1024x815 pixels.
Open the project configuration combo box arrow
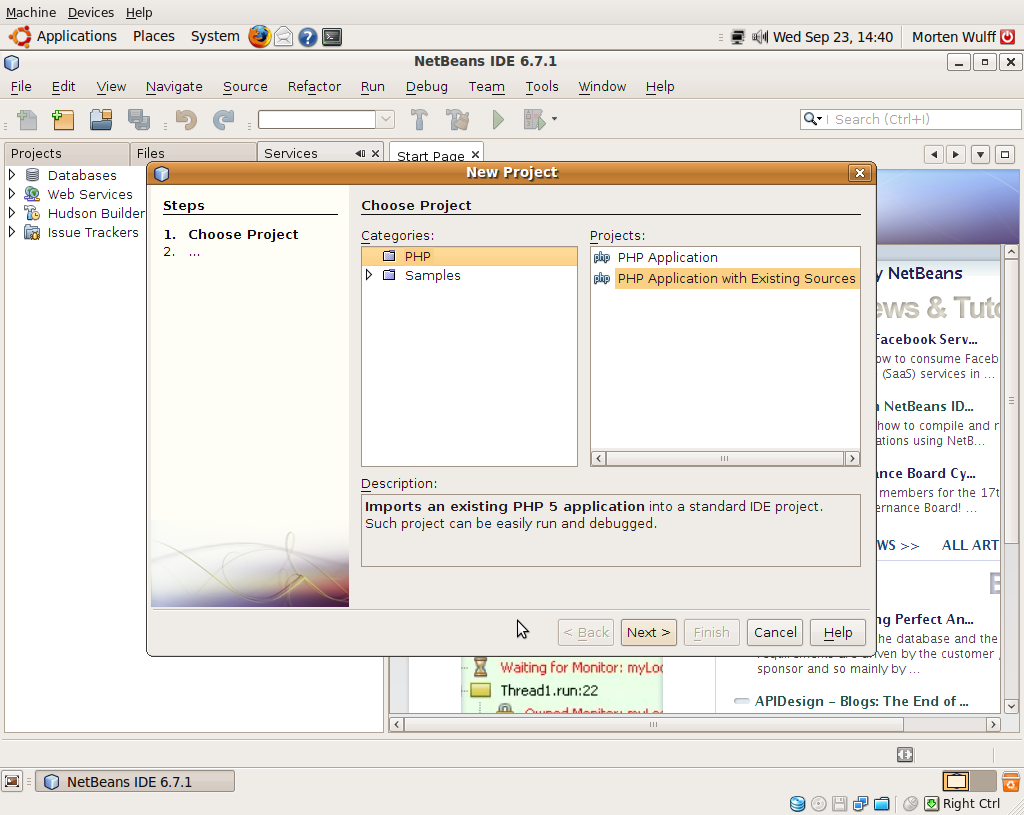pyautogui.click(x=385, y=120)
